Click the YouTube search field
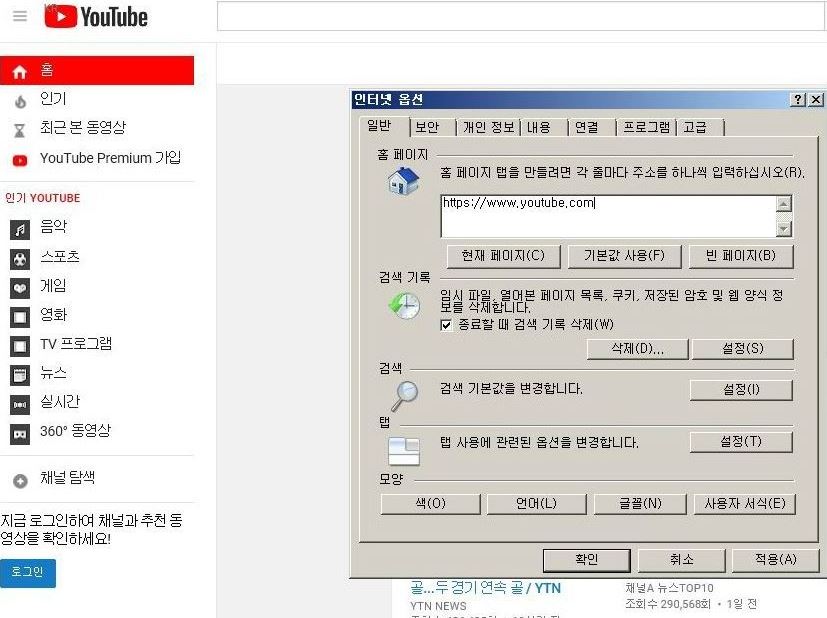The image size is (827, 618). (521, 16)
